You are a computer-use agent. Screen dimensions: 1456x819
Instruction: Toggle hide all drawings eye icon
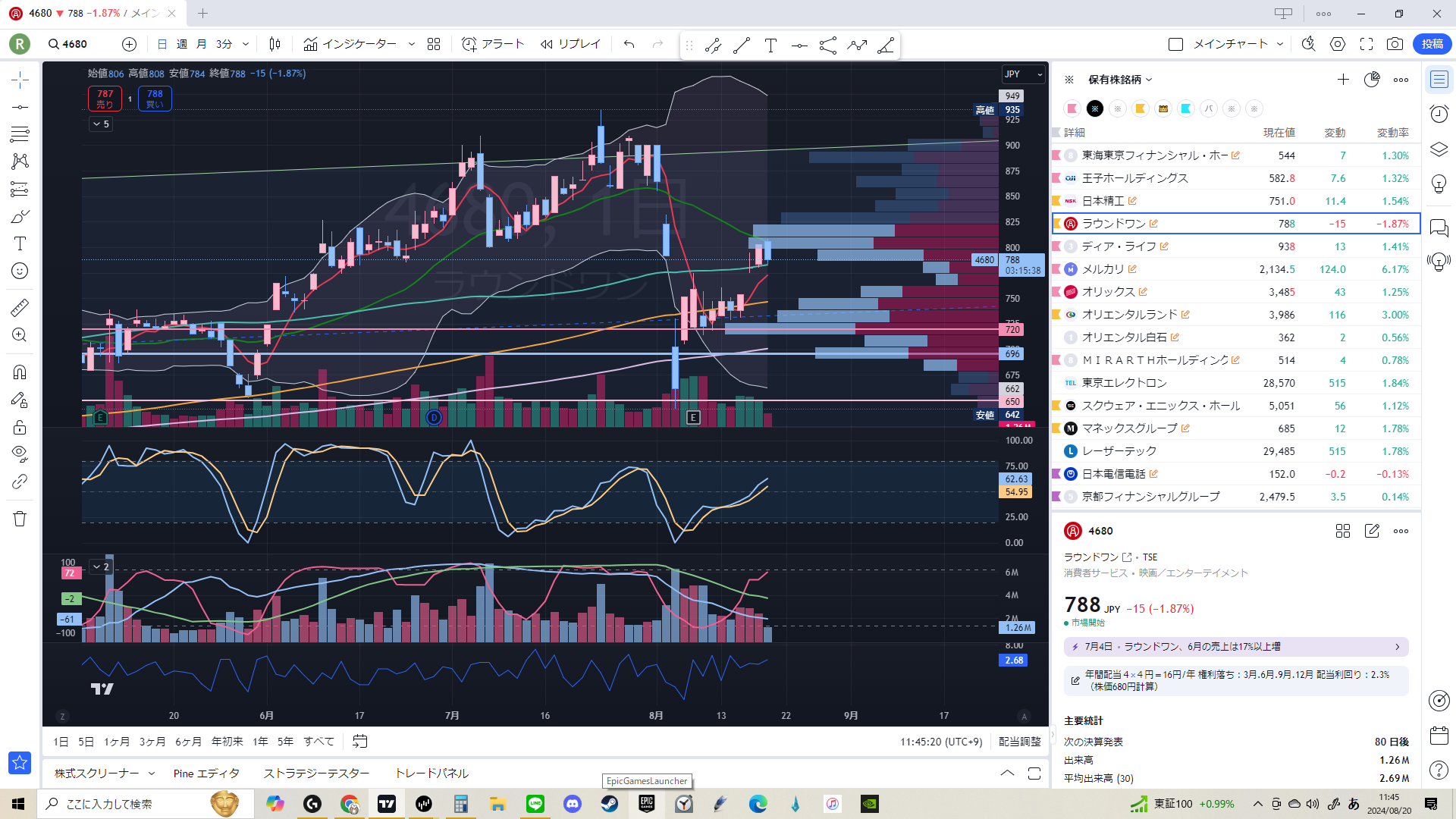(x=20, y=453)
